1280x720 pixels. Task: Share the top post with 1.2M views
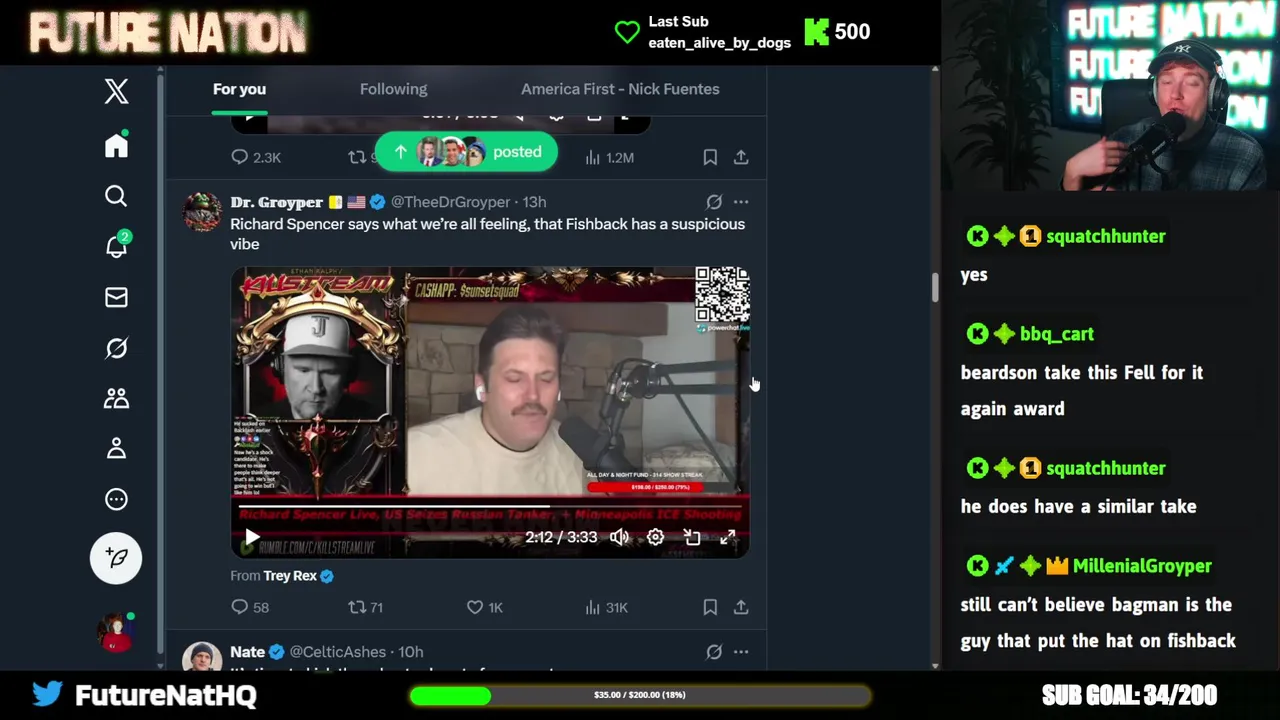tap(741, 157)
